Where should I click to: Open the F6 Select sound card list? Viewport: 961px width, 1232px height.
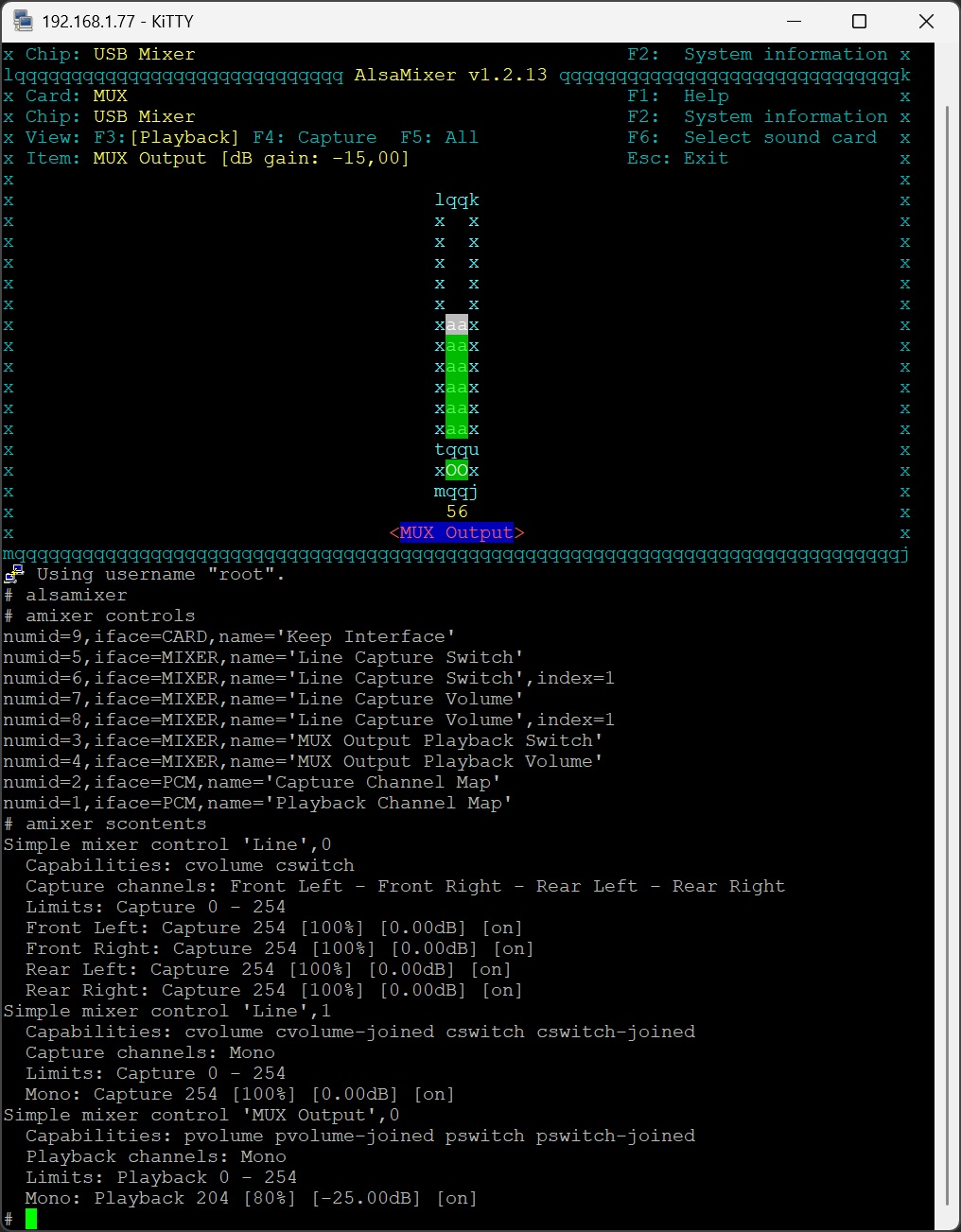click(751, 137)
